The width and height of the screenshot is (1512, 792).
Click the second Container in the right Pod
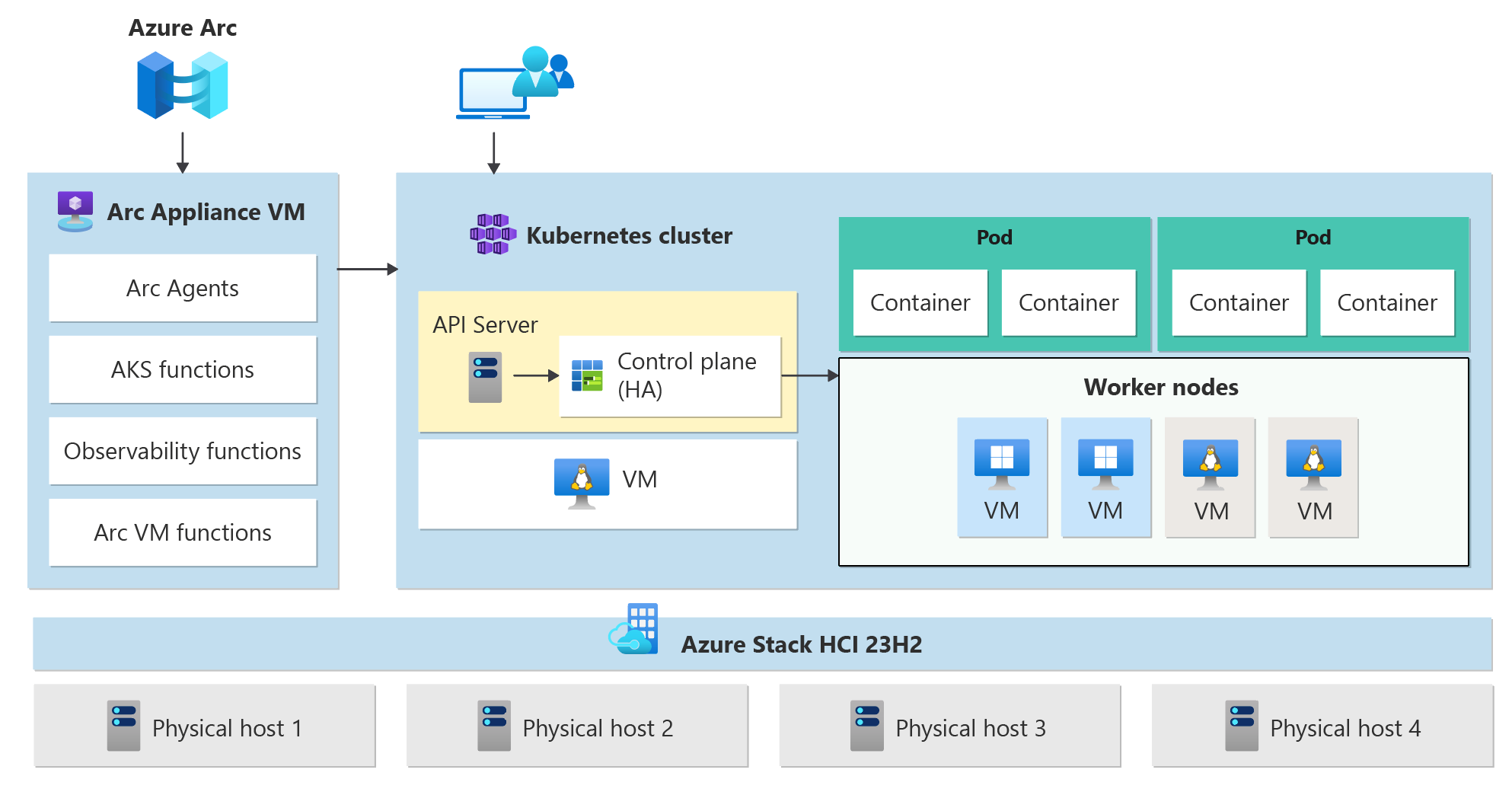tap(1387, 302)
